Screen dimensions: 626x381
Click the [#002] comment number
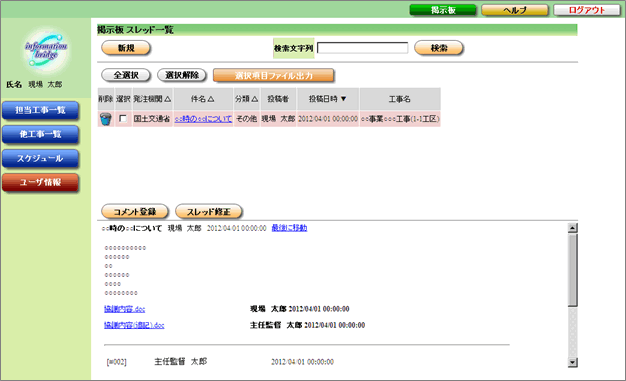point(117,362)
